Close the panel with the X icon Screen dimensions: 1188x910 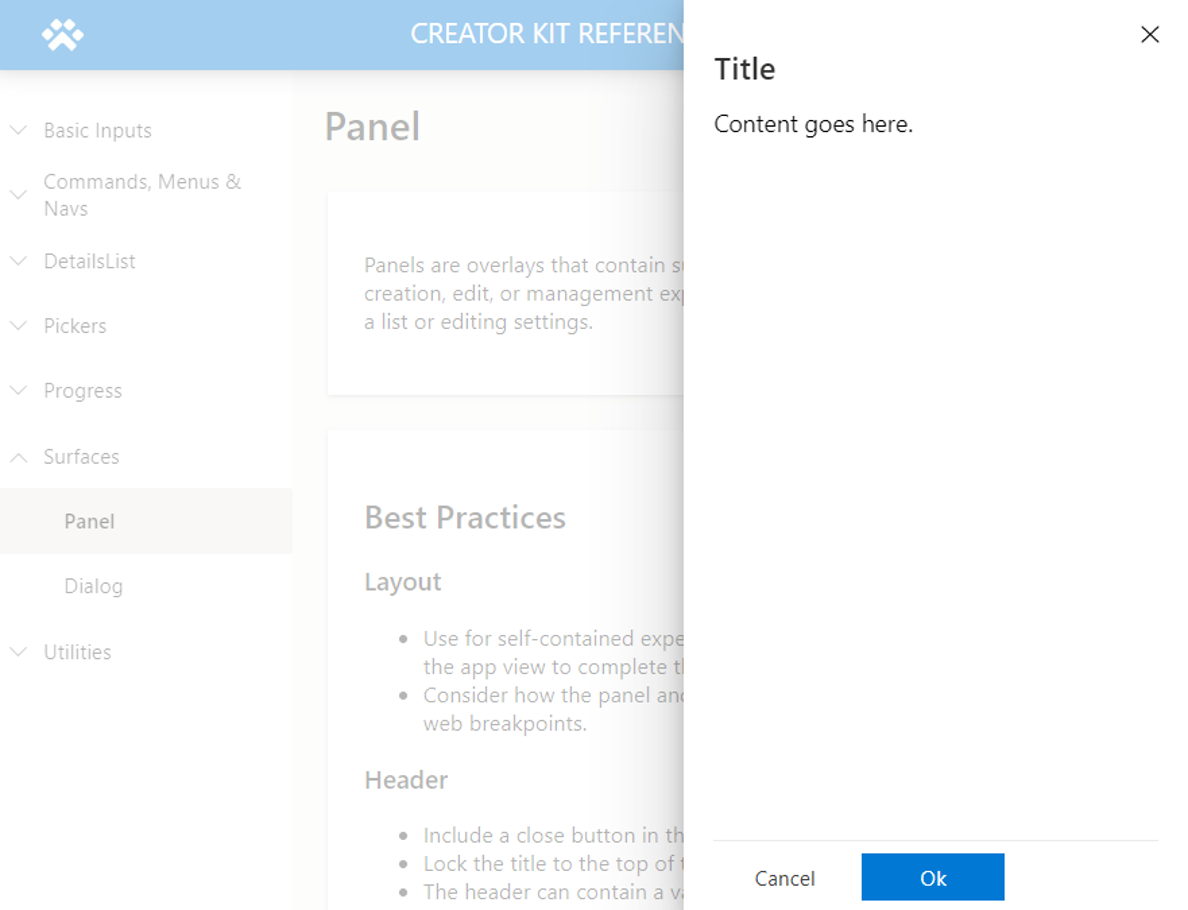1149,34
